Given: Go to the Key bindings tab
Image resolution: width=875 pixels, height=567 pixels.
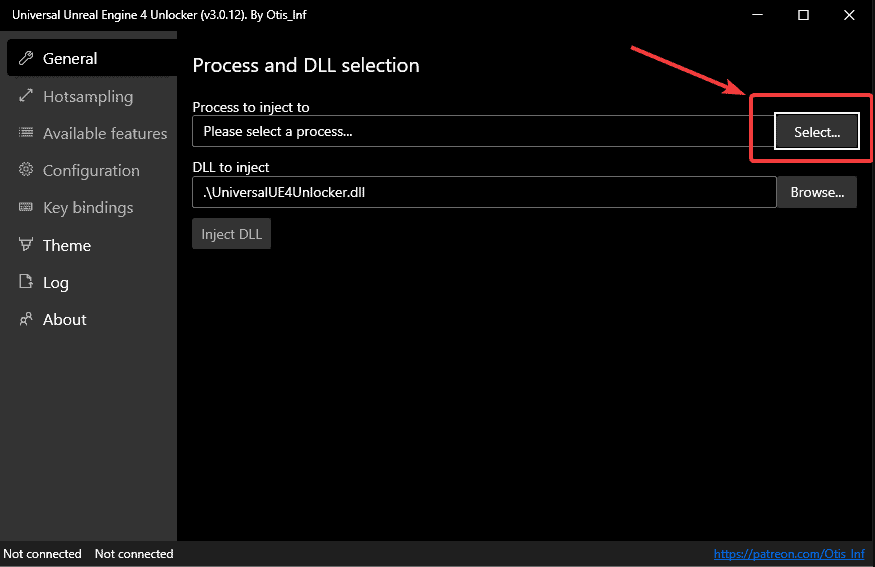Looking at the screenshot, I should pos(88,207).
